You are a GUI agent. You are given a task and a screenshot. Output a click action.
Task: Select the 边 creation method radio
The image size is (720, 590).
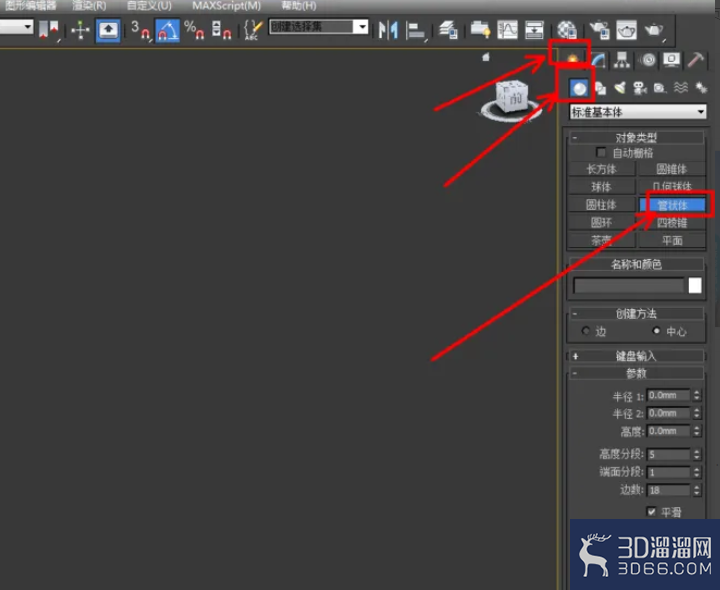tap(585, 331)
